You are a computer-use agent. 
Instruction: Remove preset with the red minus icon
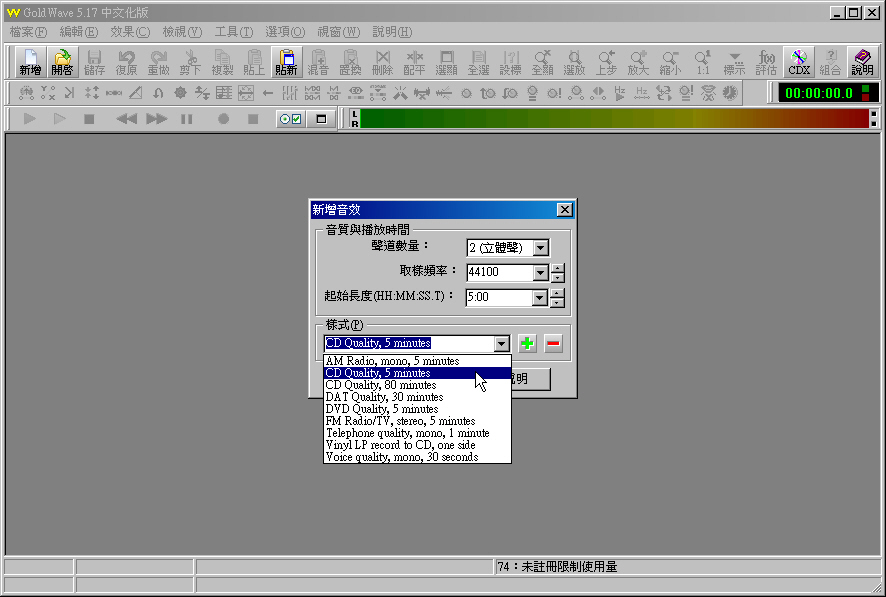[x=553, y=343]
